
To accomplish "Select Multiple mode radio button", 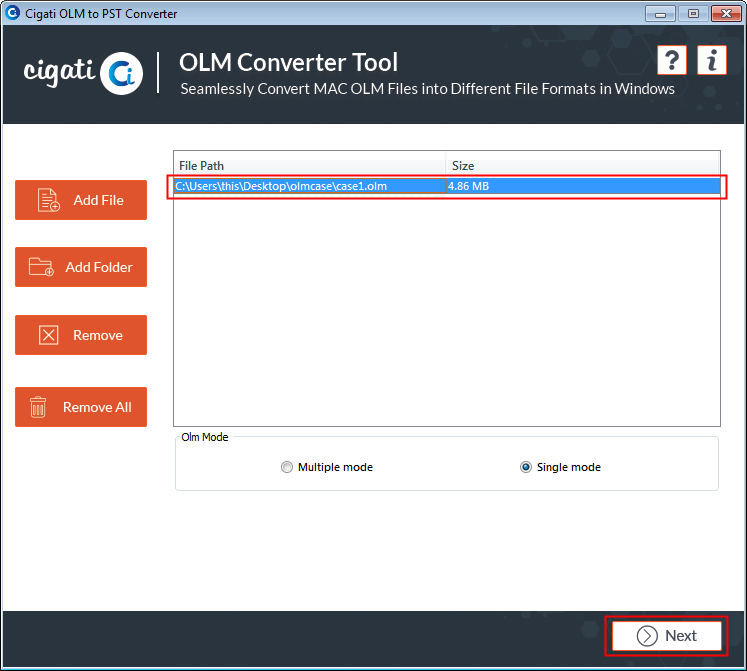I will tap(287, 467).
